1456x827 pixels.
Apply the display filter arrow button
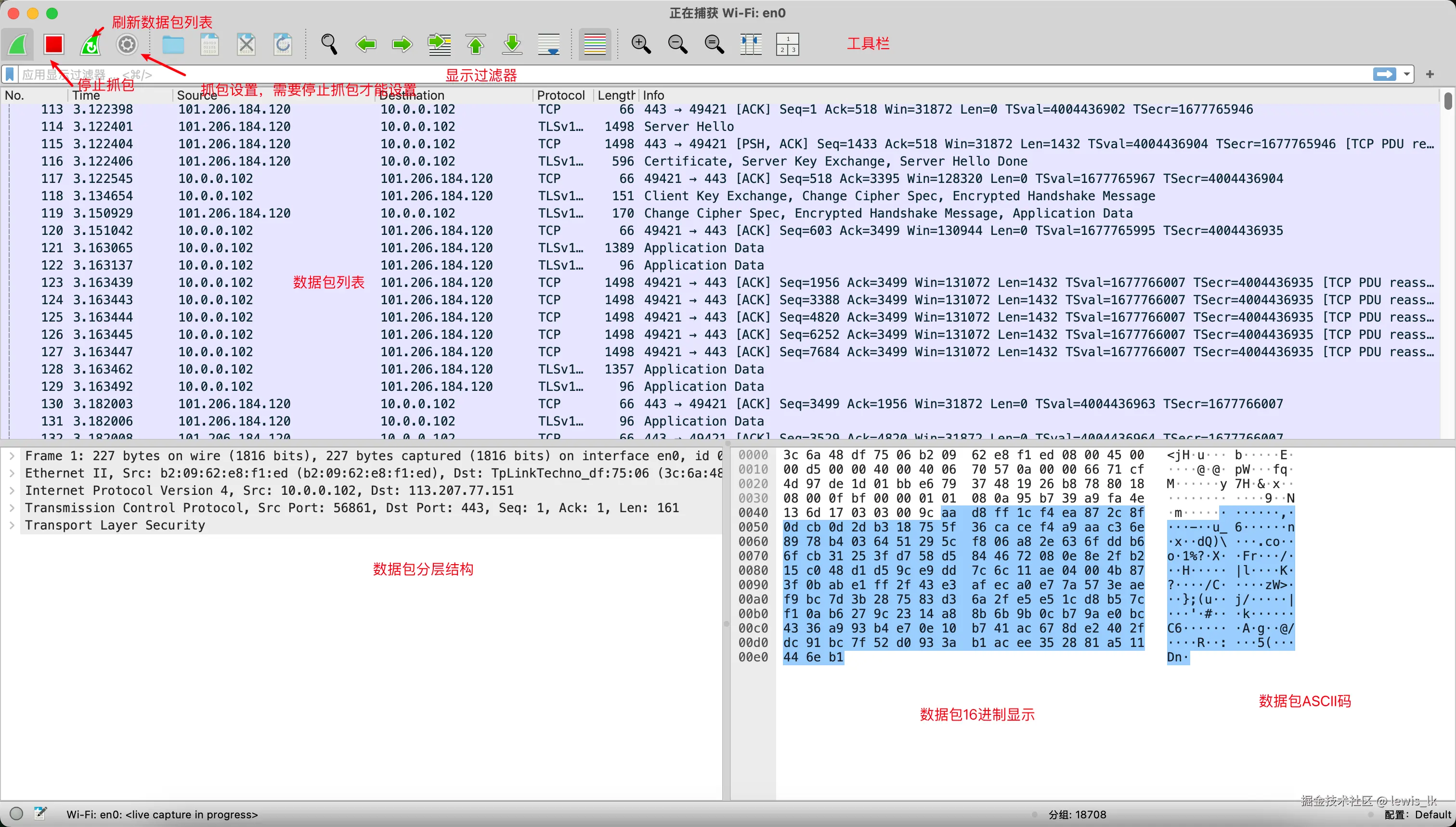point(1384,75)
